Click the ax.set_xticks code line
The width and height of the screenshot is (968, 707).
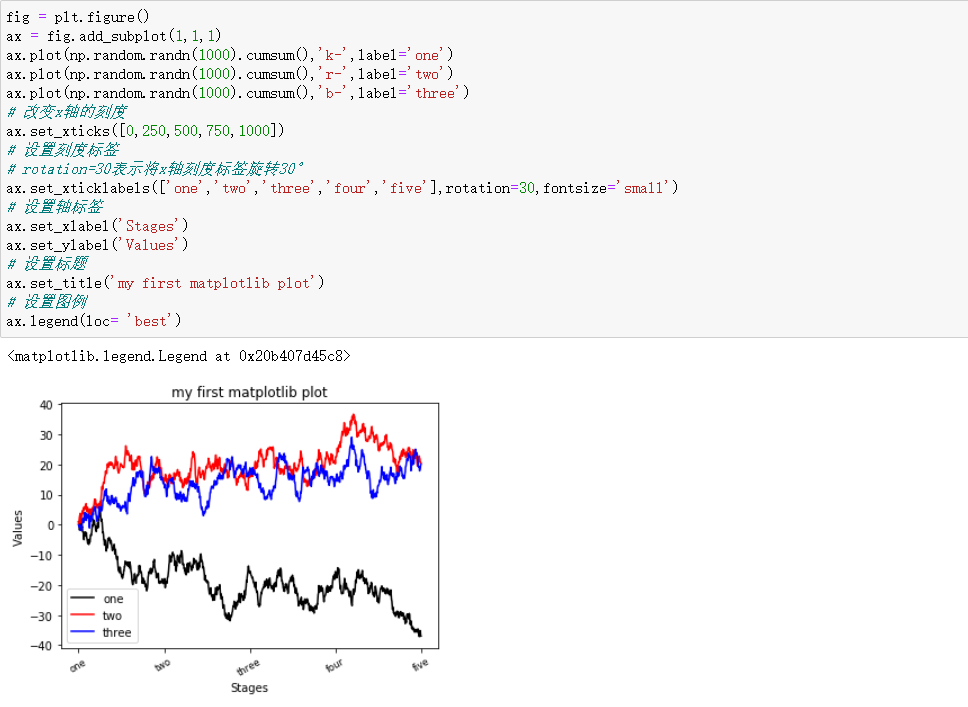[x=145, y=132]
